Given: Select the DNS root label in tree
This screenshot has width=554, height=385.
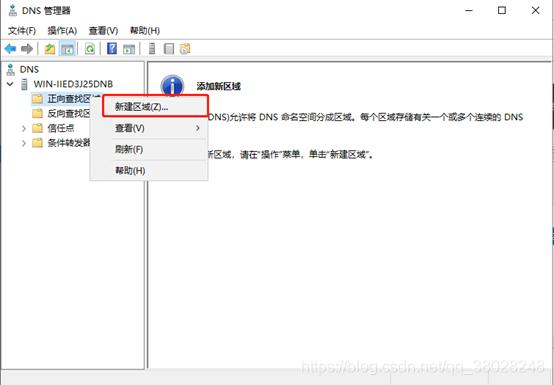Looking at the screenshot, I should pos(29,69).
